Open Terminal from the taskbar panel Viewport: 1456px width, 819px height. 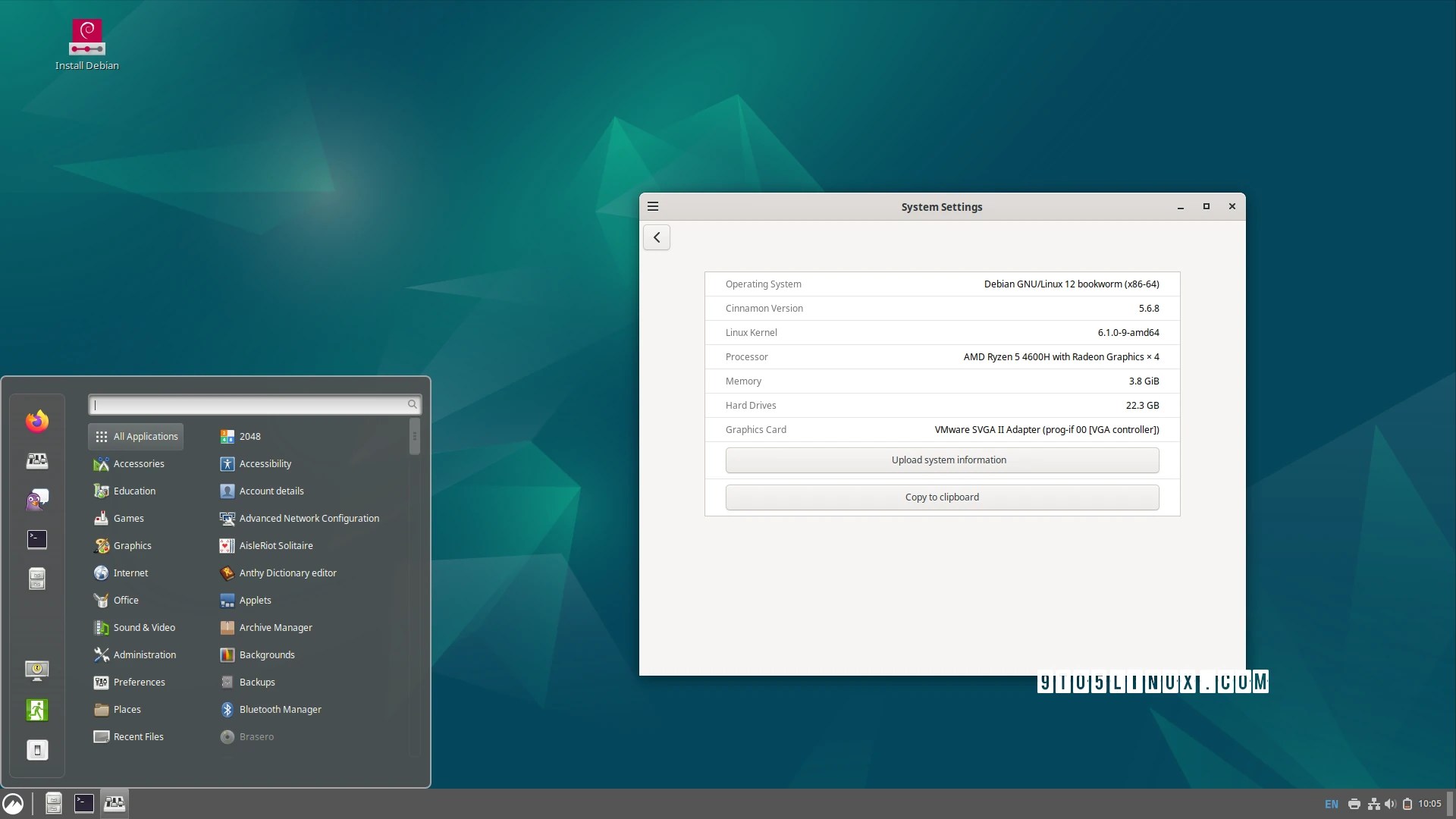83,803
